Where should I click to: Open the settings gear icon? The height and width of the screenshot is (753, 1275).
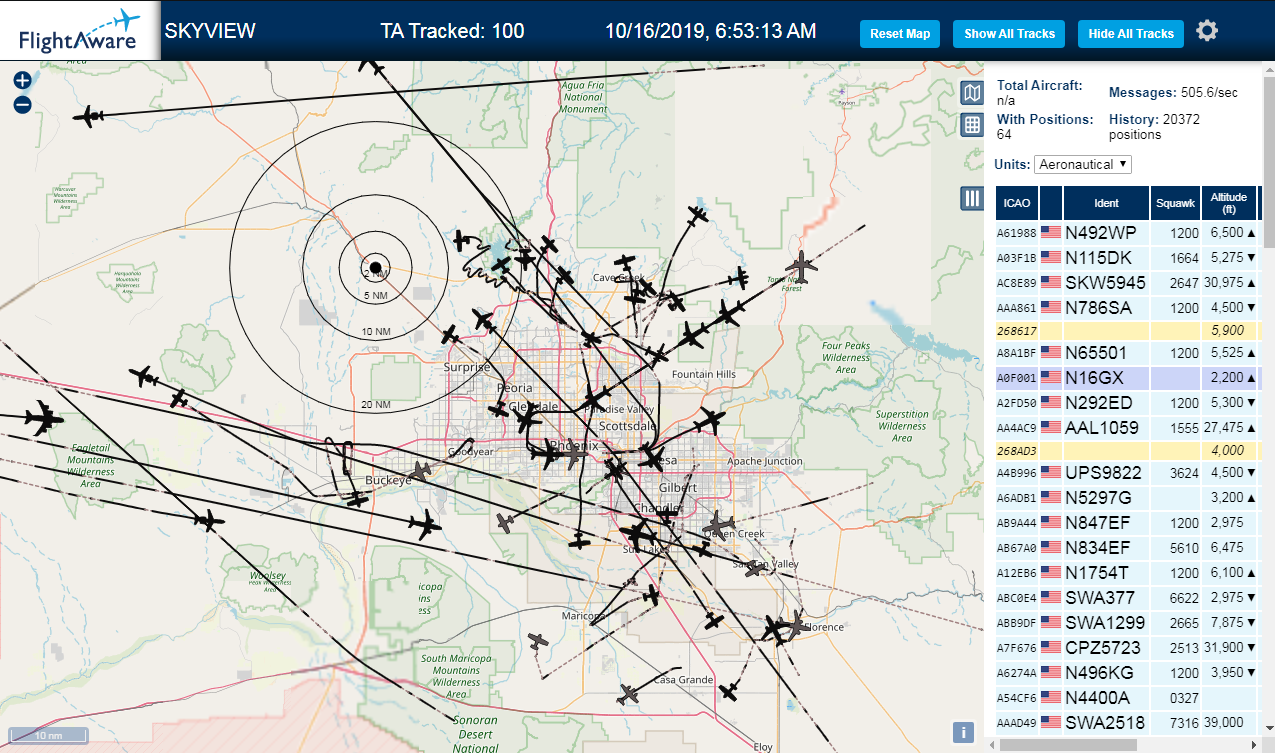(1207, 31)
